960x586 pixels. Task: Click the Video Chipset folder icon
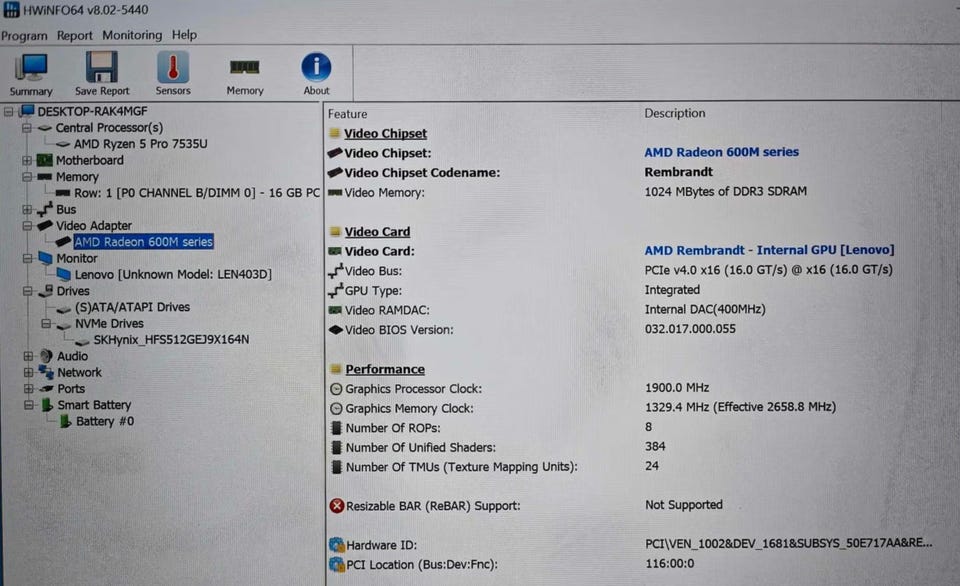335,133
